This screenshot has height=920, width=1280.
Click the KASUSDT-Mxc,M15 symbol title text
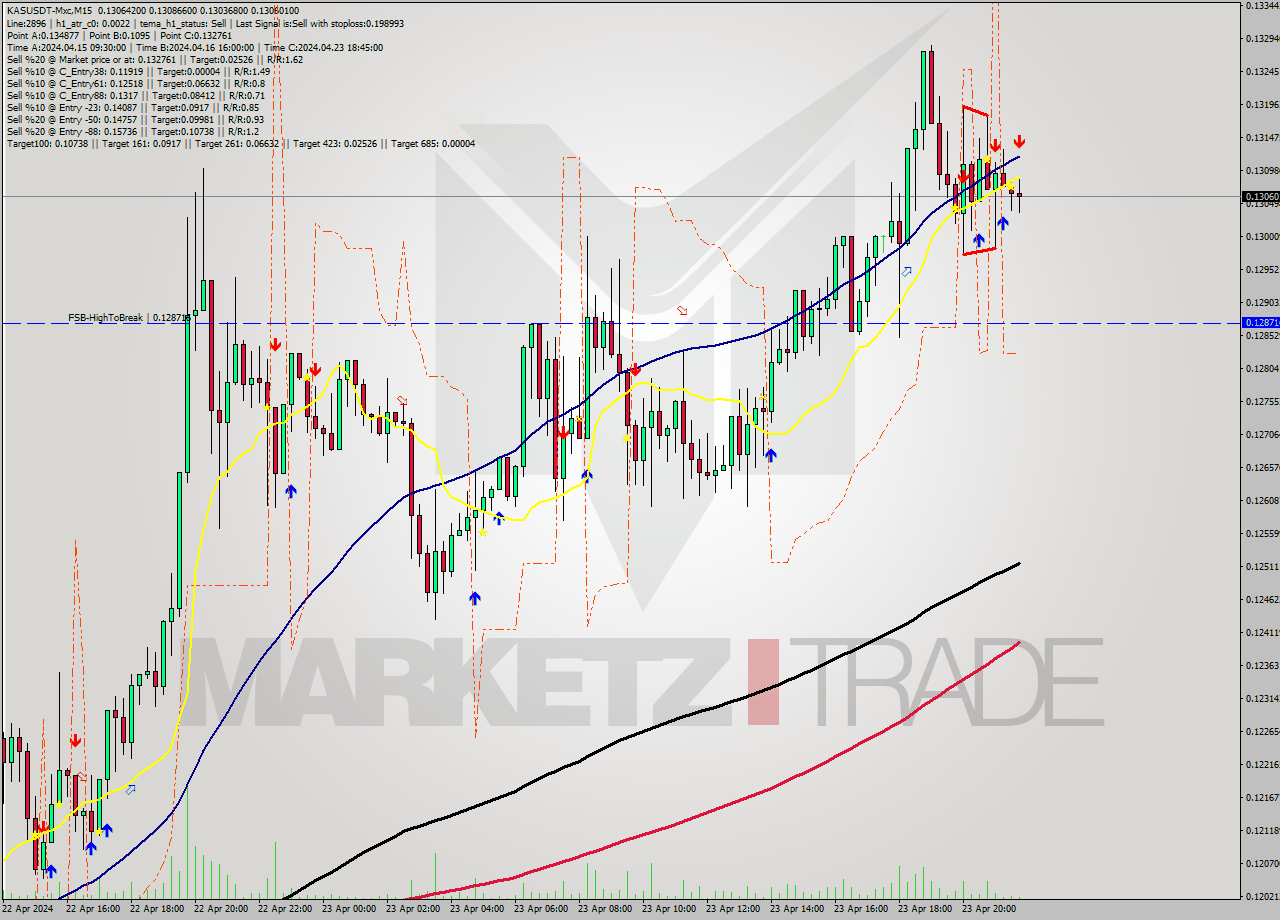click(49, 10)
